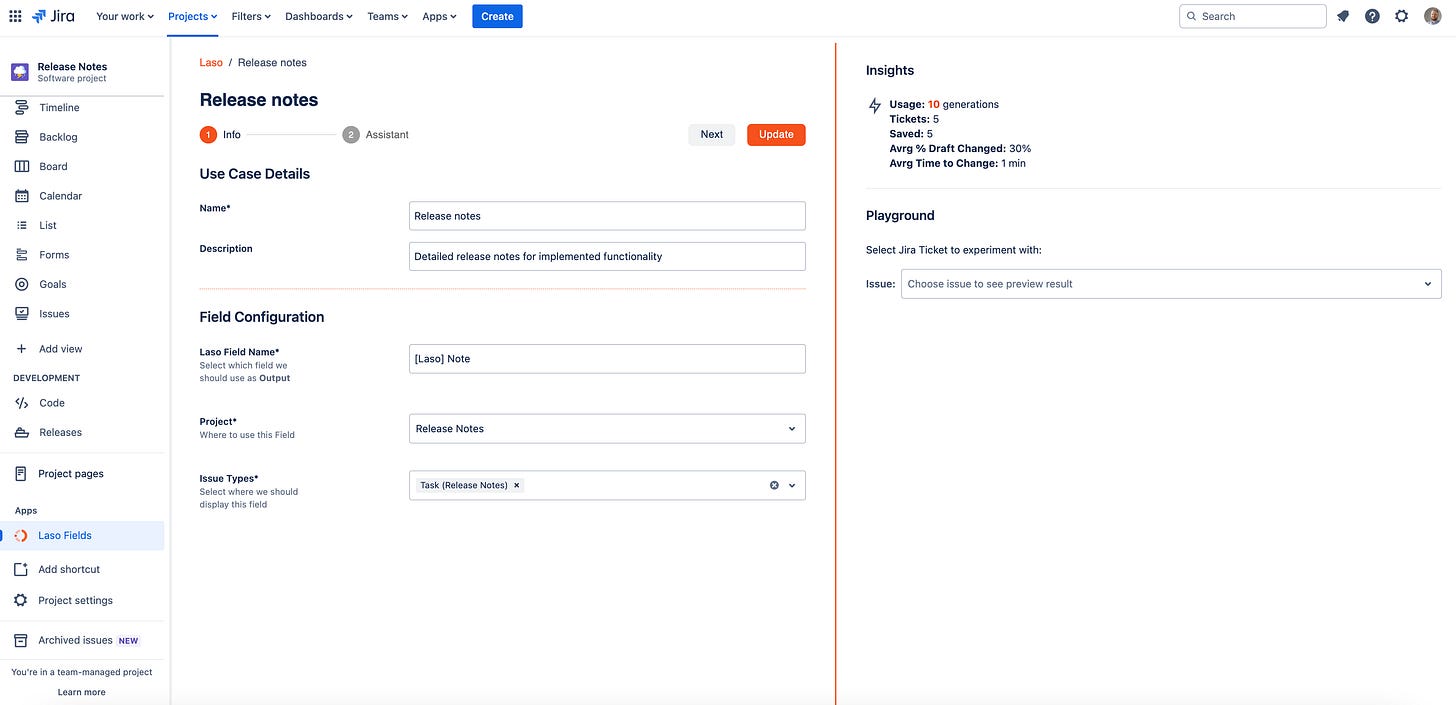Viewport: 1456px width, 705px height.
Task: Open the Laso breadcrumb link
Action: [211, 62]
